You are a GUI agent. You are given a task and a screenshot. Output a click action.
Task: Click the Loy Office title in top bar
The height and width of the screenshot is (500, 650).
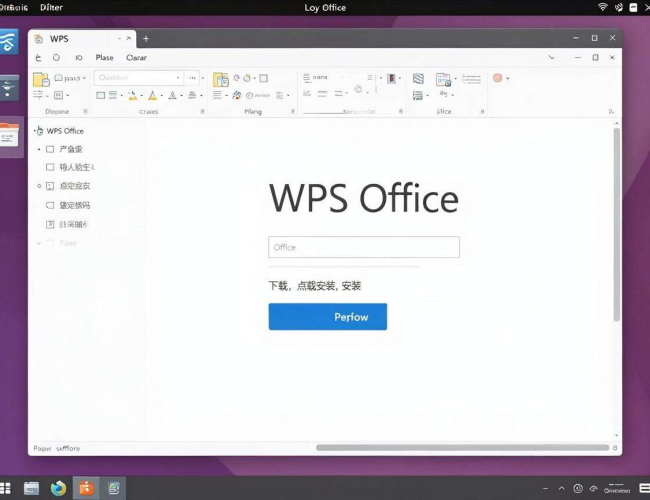[x=325, y=7]
